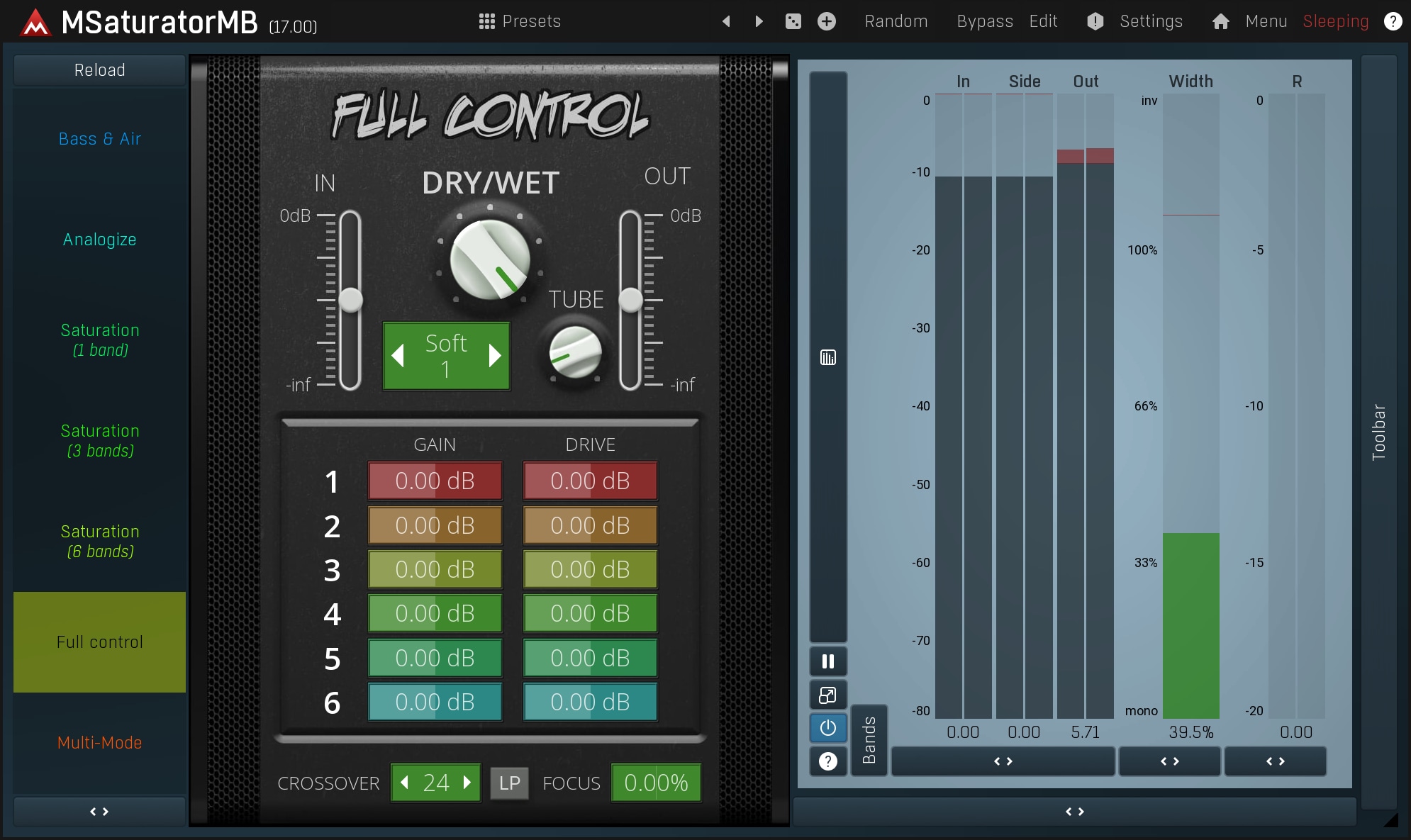Toggle Bypass in the top bar
Image resolution: width=1411 pixels, height=840 pixels.
coord(984,21)
